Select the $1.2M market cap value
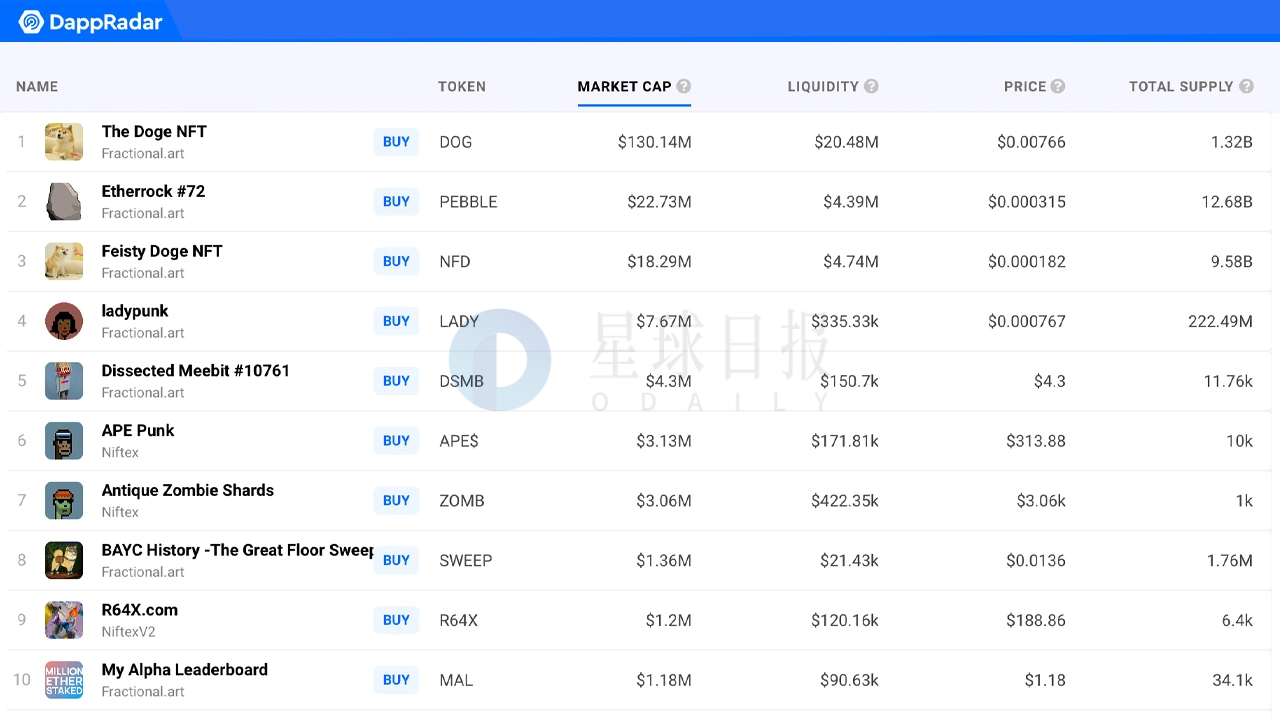1280x720 pixels. (x=668, y=620)
